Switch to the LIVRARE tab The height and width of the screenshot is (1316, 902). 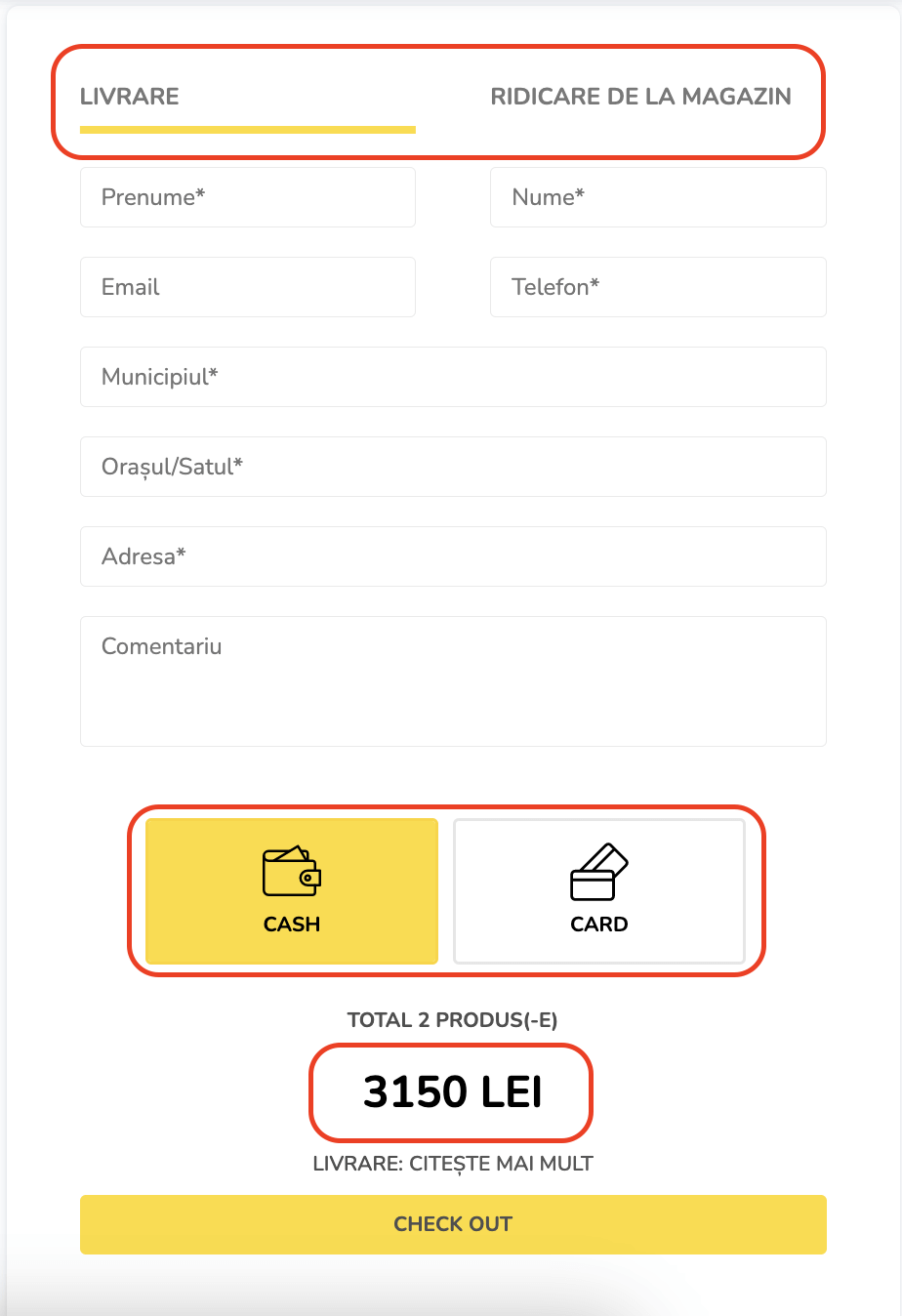[x=130, y=97]
